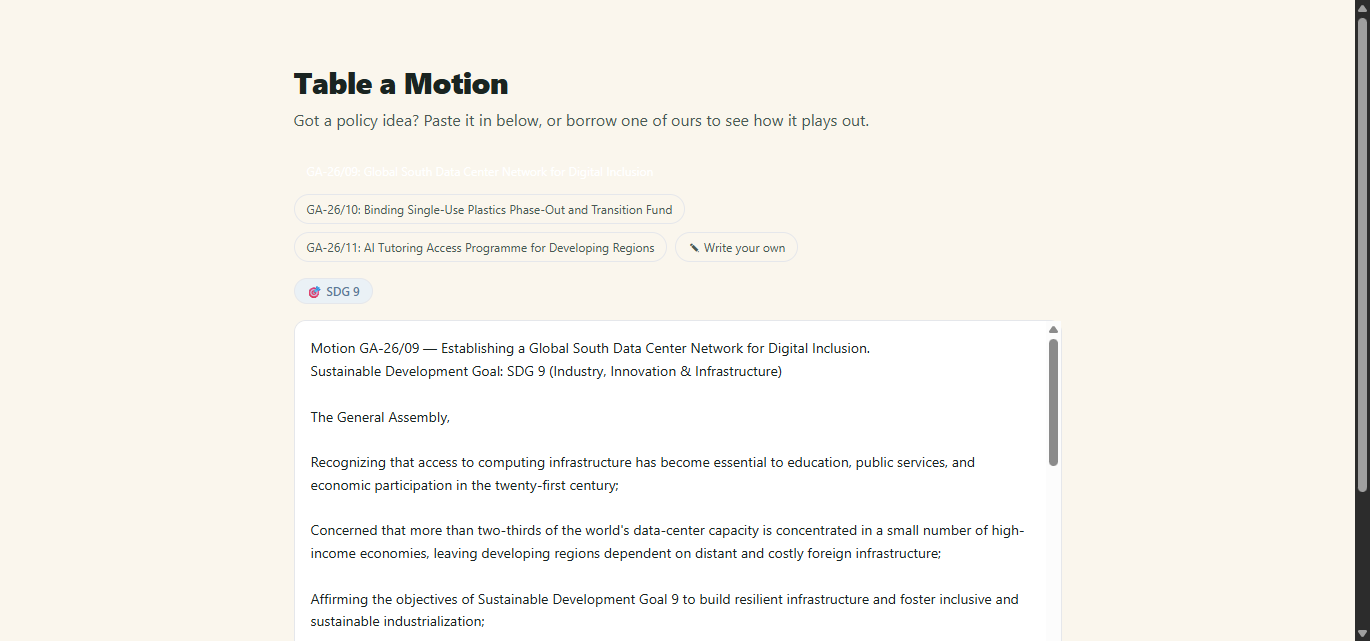
Task: Click the page scrollbar's bottom arrow
Action: 1362,633
